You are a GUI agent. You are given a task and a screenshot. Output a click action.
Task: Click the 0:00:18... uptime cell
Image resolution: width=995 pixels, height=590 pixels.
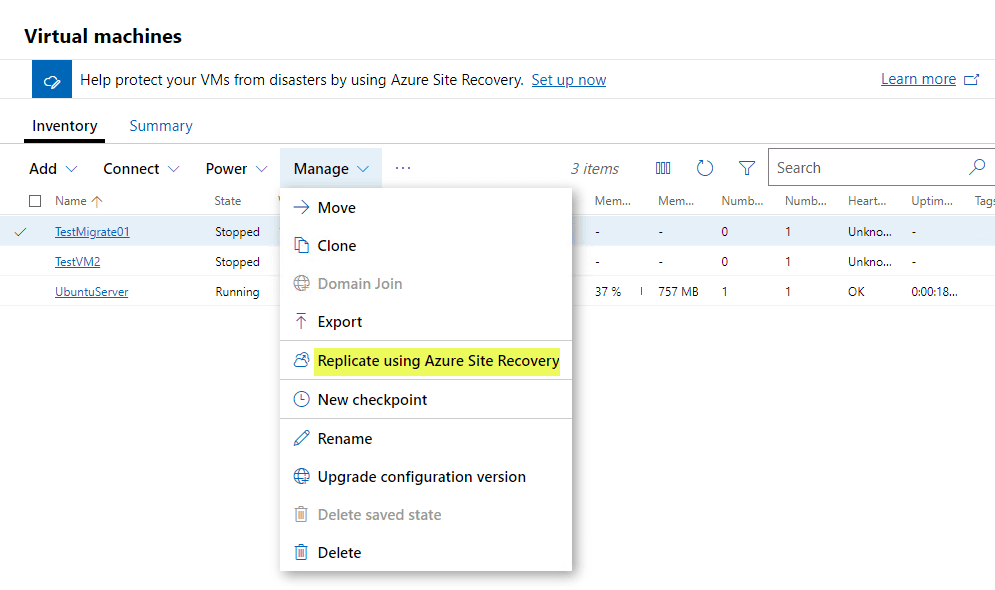point(934,292)
